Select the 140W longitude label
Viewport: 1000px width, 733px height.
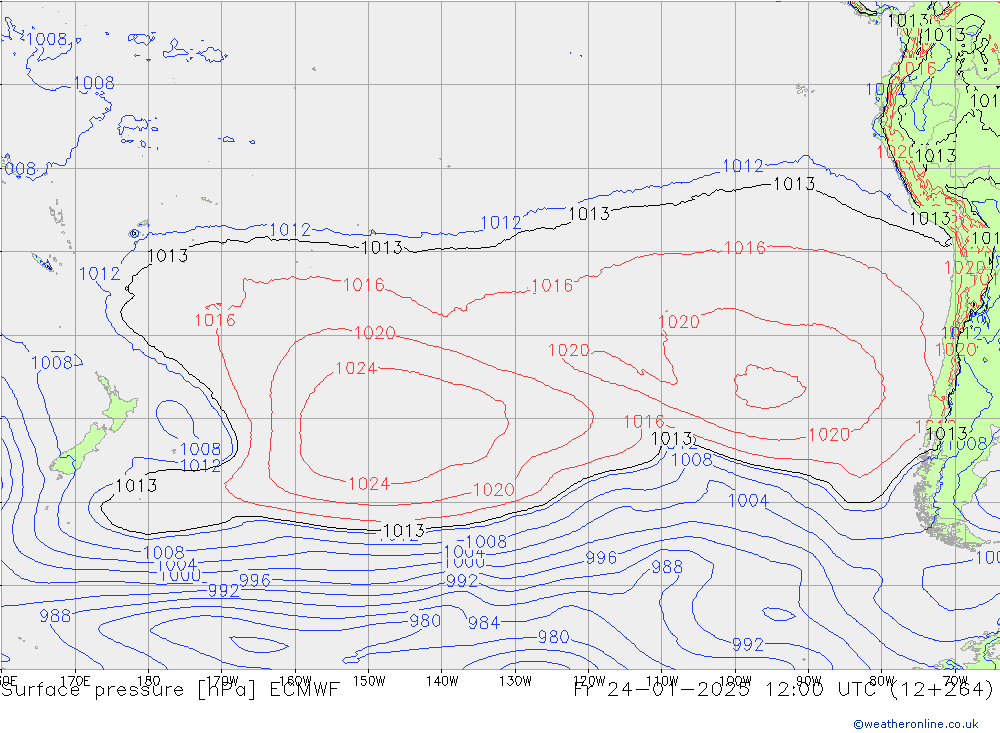(442, 681)
